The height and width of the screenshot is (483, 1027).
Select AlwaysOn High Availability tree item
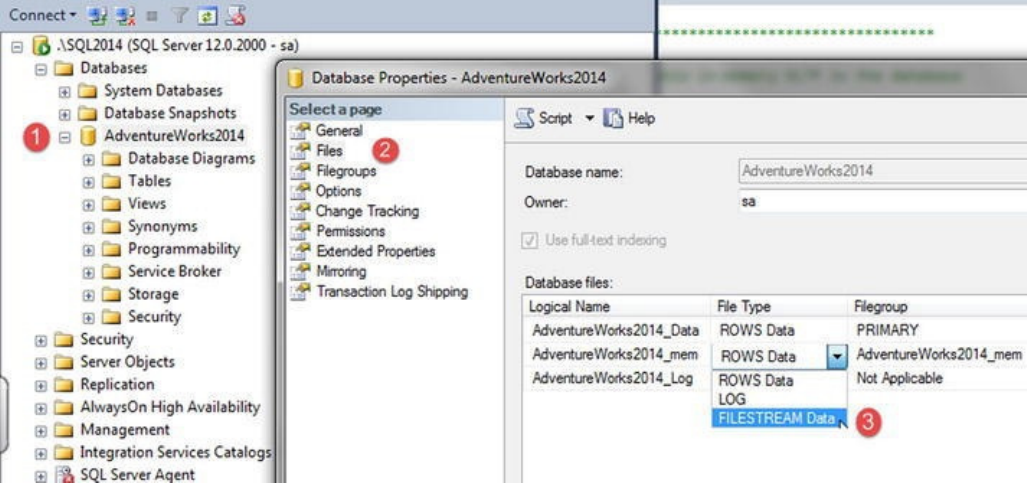[170, 407]
